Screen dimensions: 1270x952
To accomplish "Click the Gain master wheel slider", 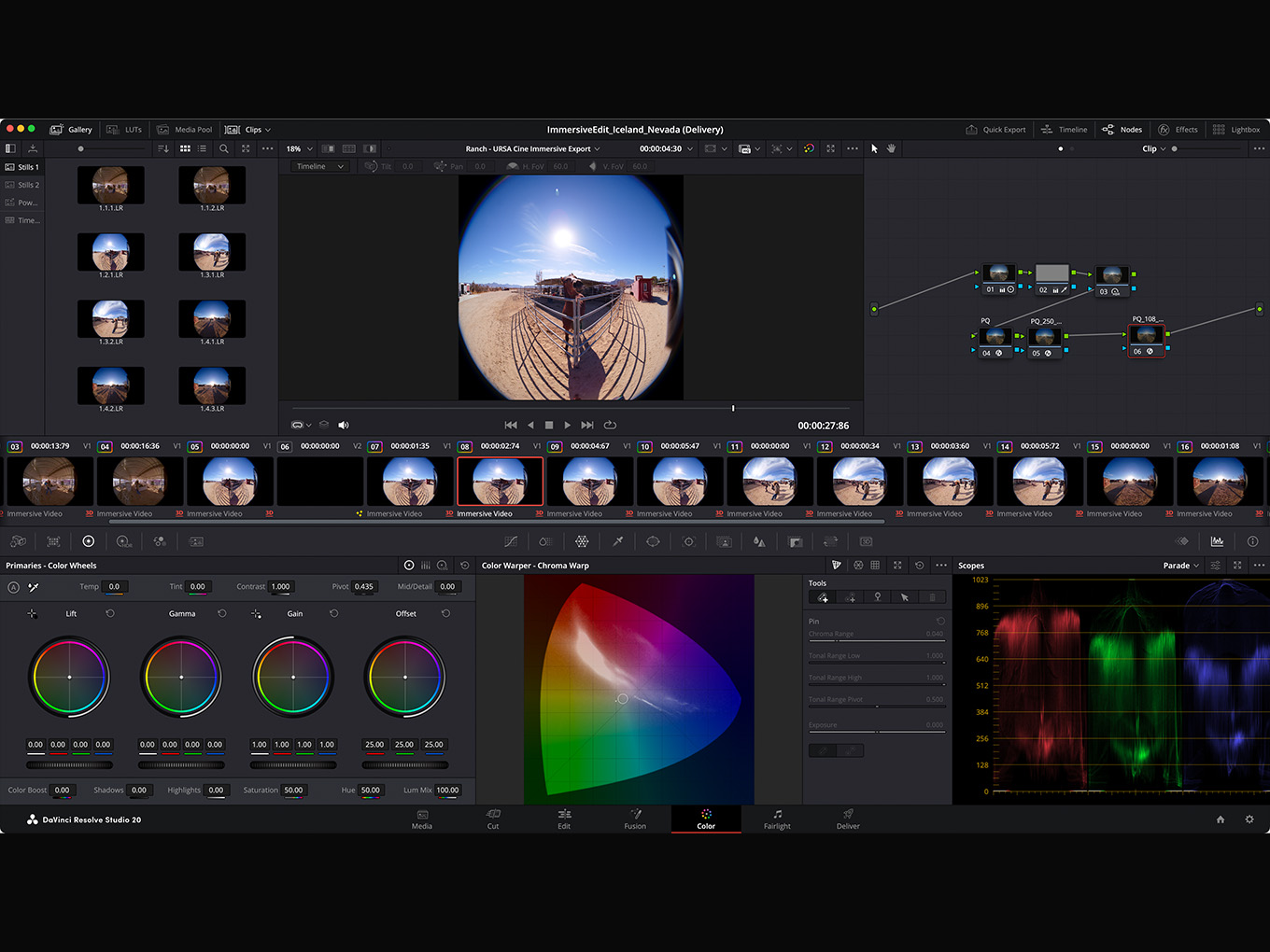I will [293, 764].
